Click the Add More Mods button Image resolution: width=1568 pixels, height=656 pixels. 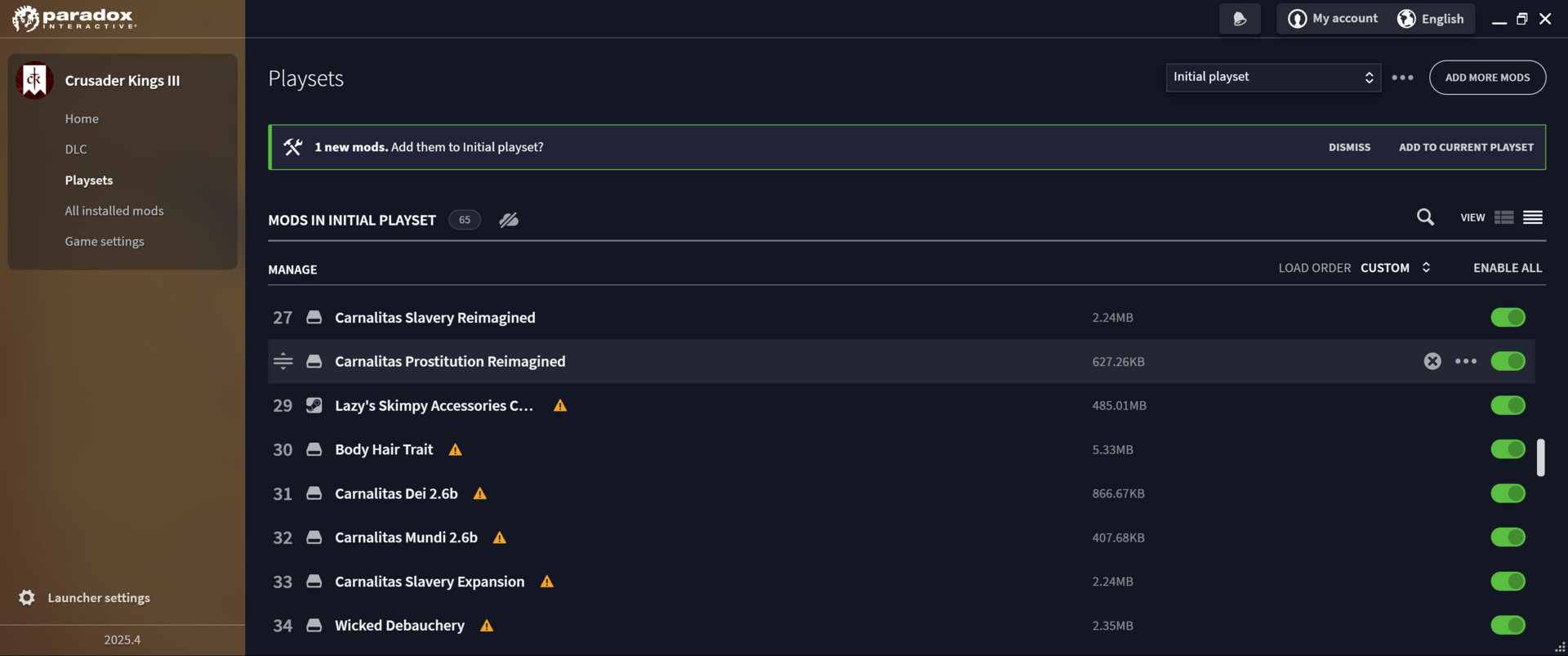tap(1487, 78)
